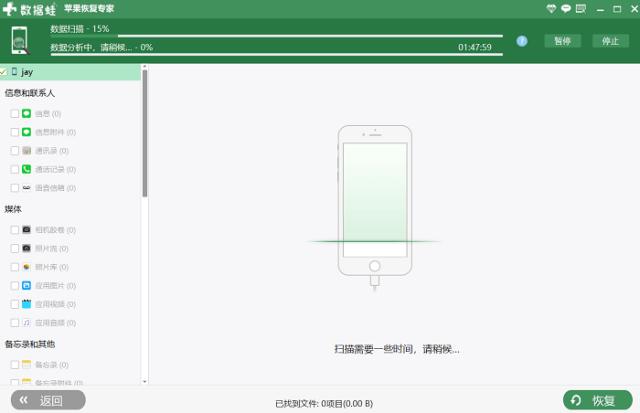Minimize the 数据蛙 window

600,9
